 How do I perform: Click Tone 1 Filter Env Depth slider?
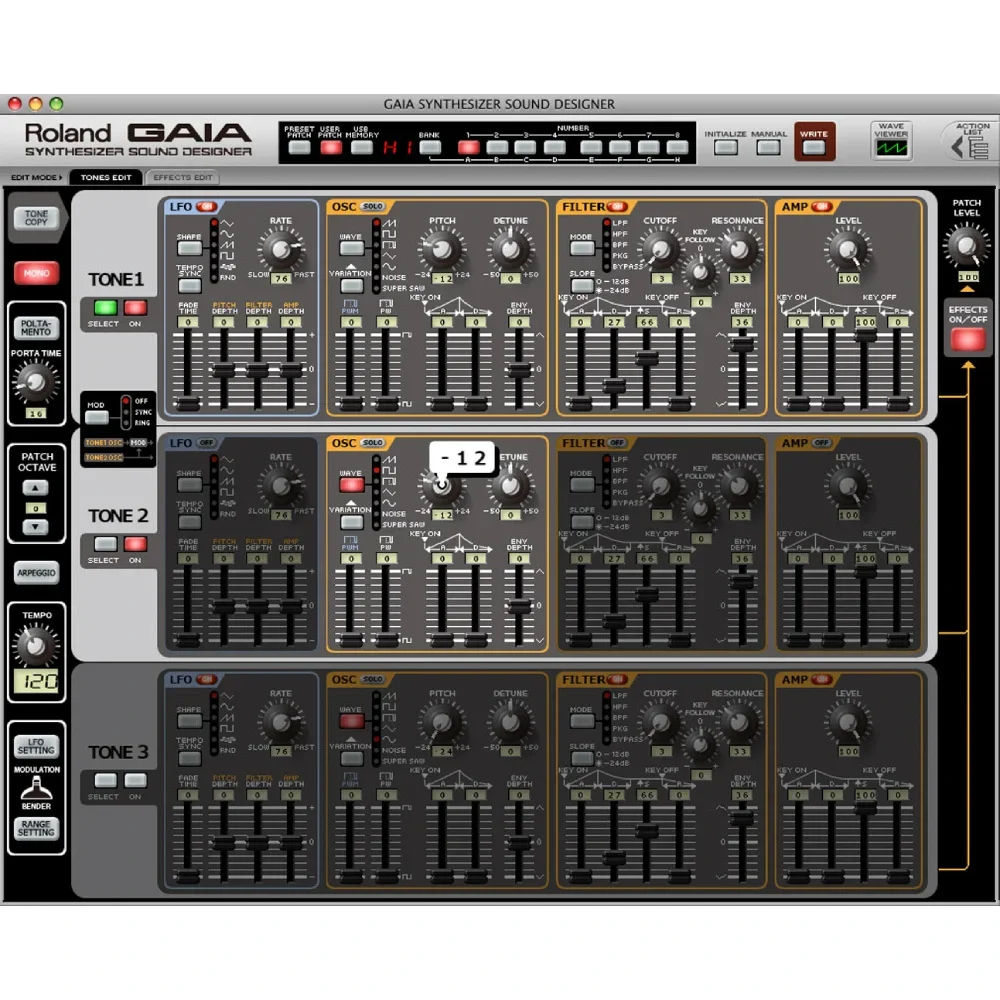pos(741,345)
